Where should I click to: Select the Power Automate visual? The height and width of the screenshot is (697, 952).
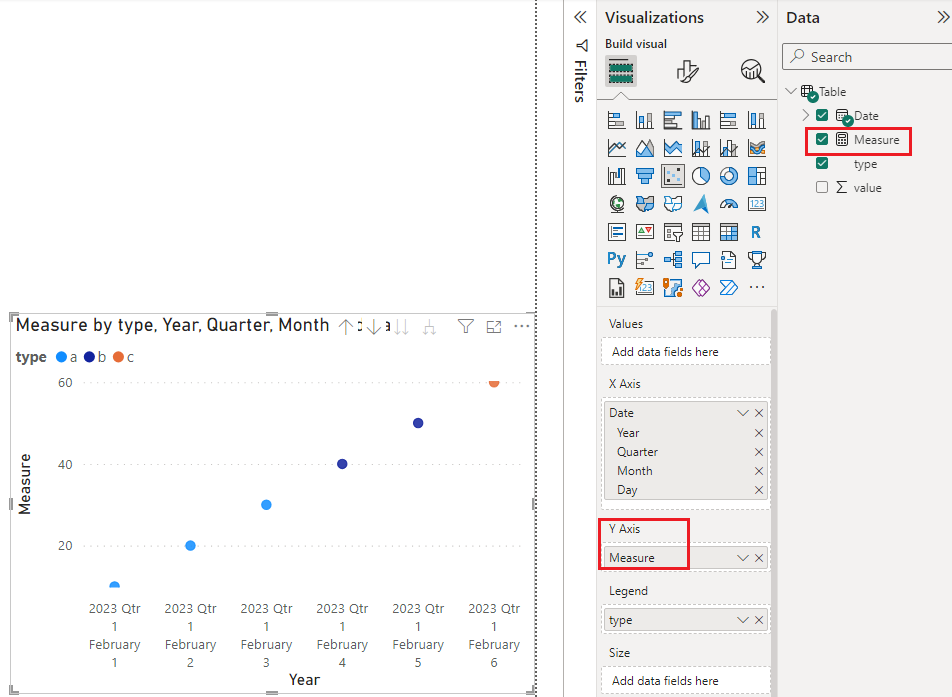pos(729,287)
